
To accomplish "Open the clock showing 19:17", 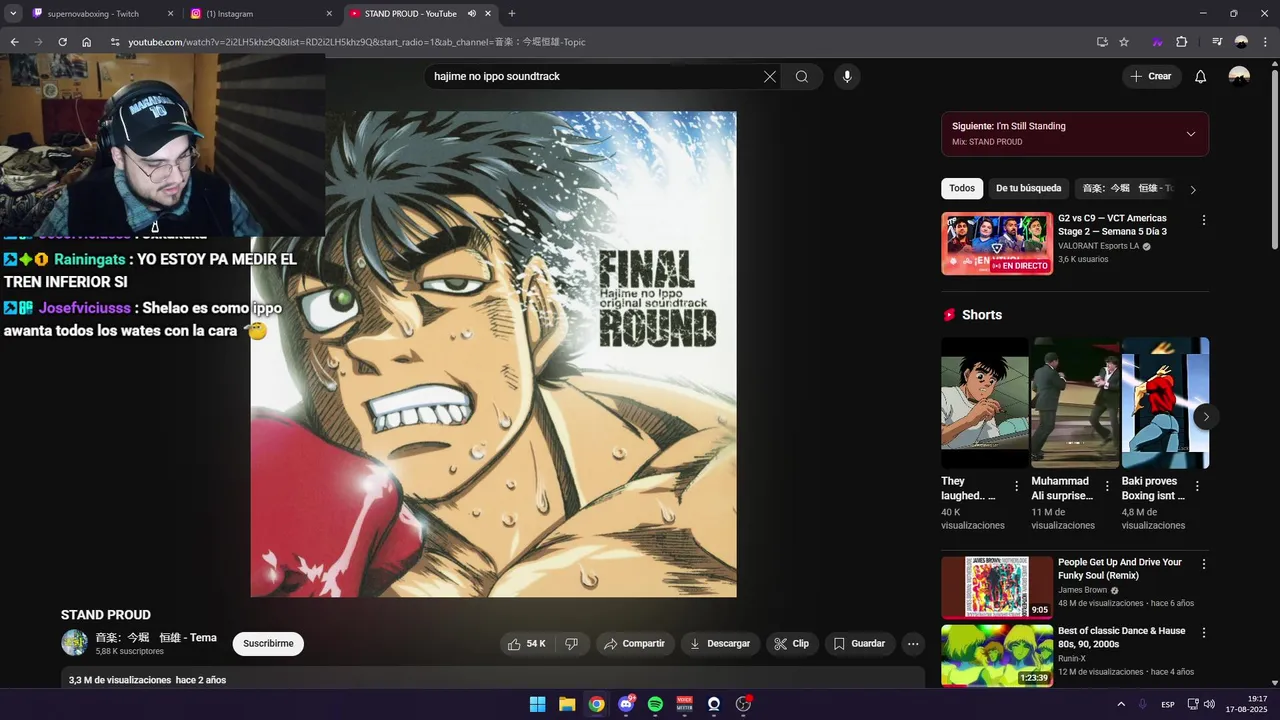I will click(1247, 704).
